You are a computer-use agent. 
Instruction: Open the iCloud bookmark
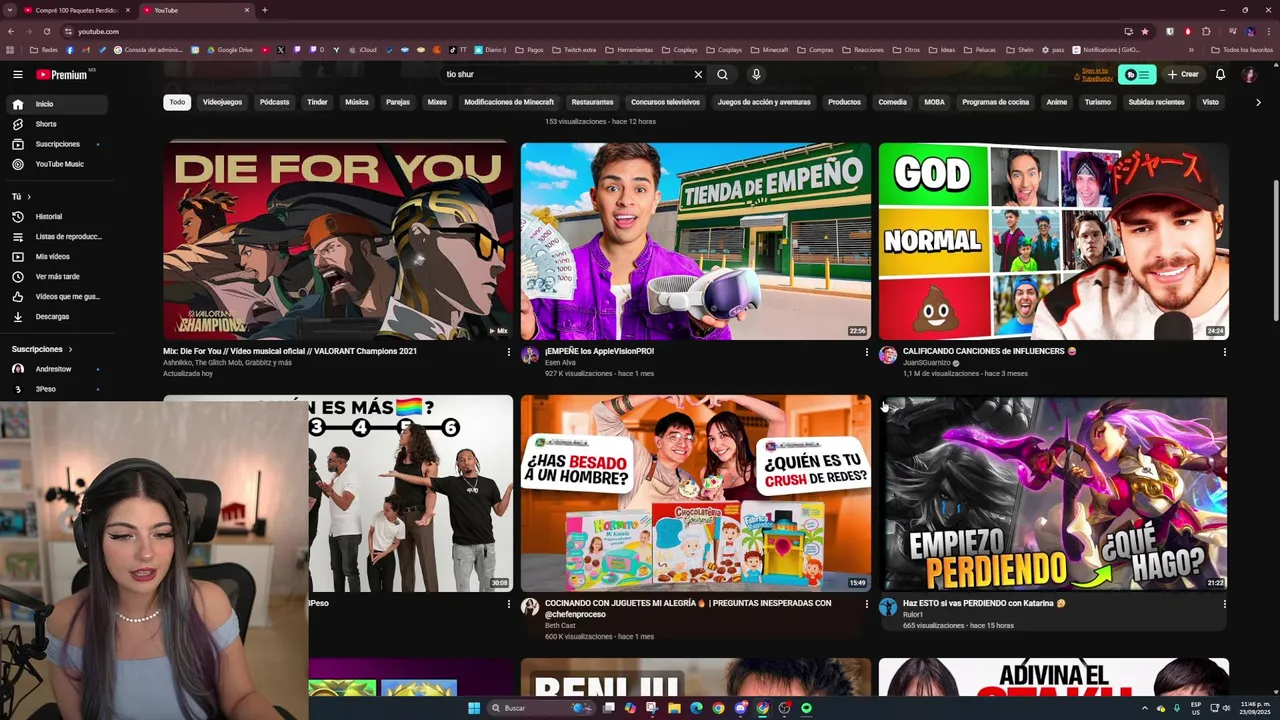tap(362, 50)
